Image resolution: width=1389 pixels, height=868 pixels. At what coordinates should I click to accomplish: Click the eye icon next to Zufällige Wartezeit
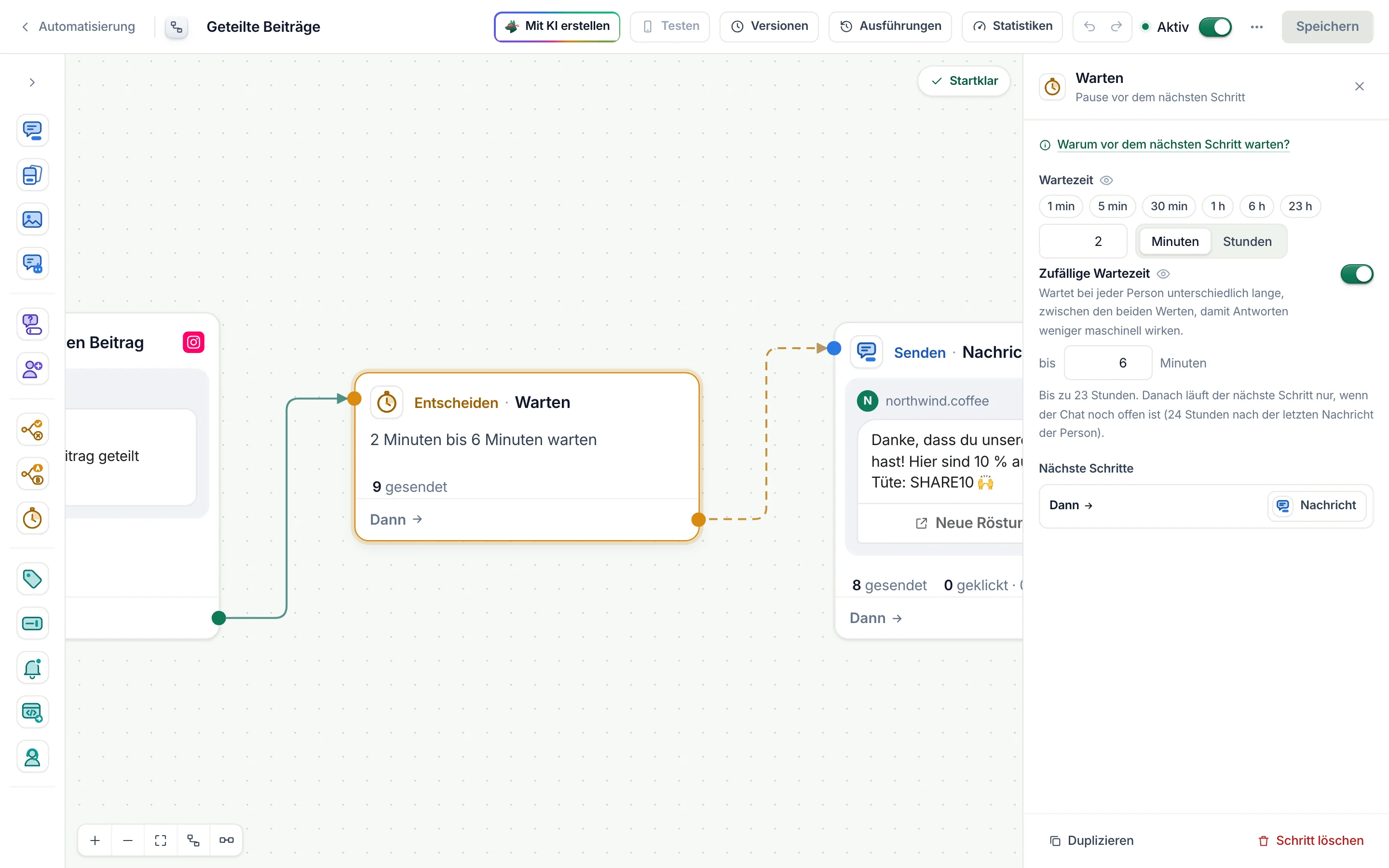click(x=1163, y=274)
